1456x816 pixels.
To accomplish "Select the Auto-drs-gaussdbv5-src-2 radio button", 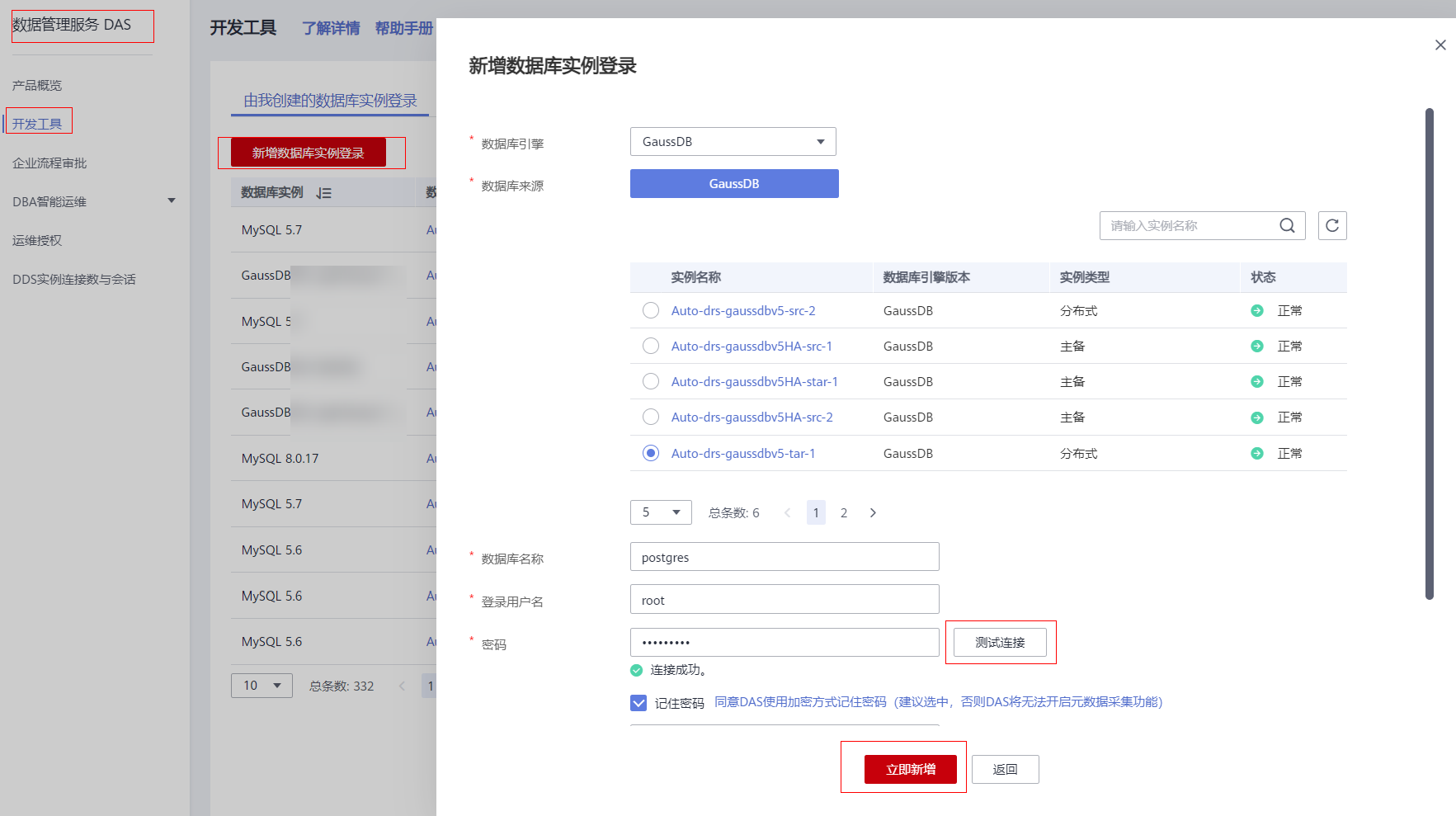I will pos(651,310).
